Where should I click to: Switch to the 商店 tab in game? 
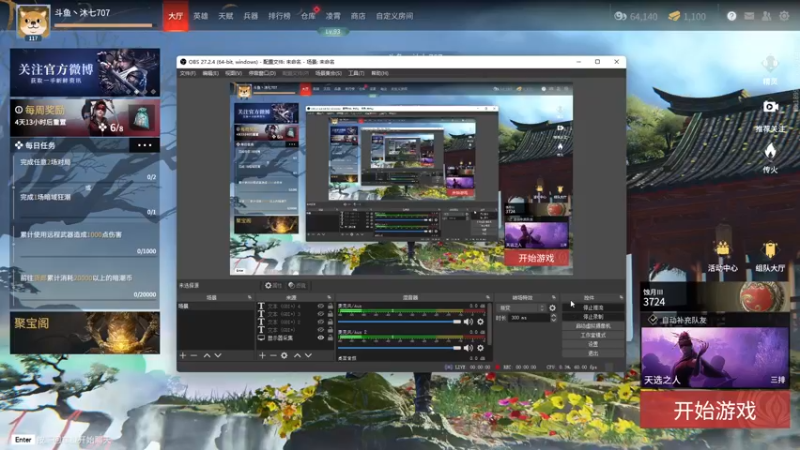click(x=358, y=16)
